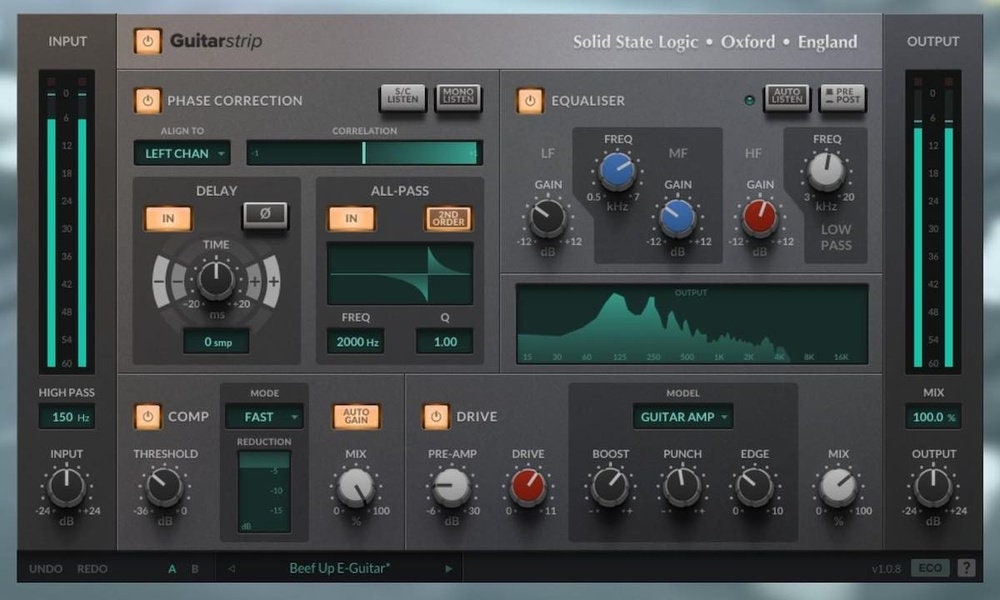Toggle the Guitarstrip main plugin power button
Viewport: 1000px width, 600px height.
pyautogui.click(x=147, y=41)
